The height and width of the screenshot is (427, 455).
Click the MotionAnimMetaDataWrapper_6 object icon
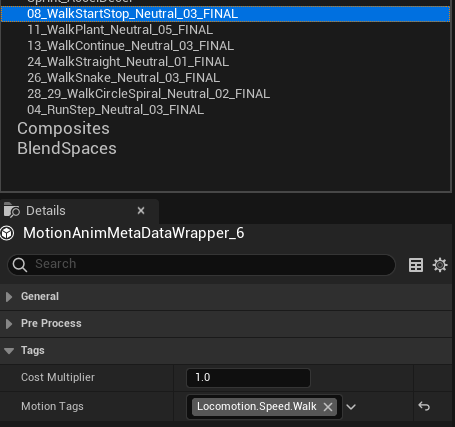point(7,233)
